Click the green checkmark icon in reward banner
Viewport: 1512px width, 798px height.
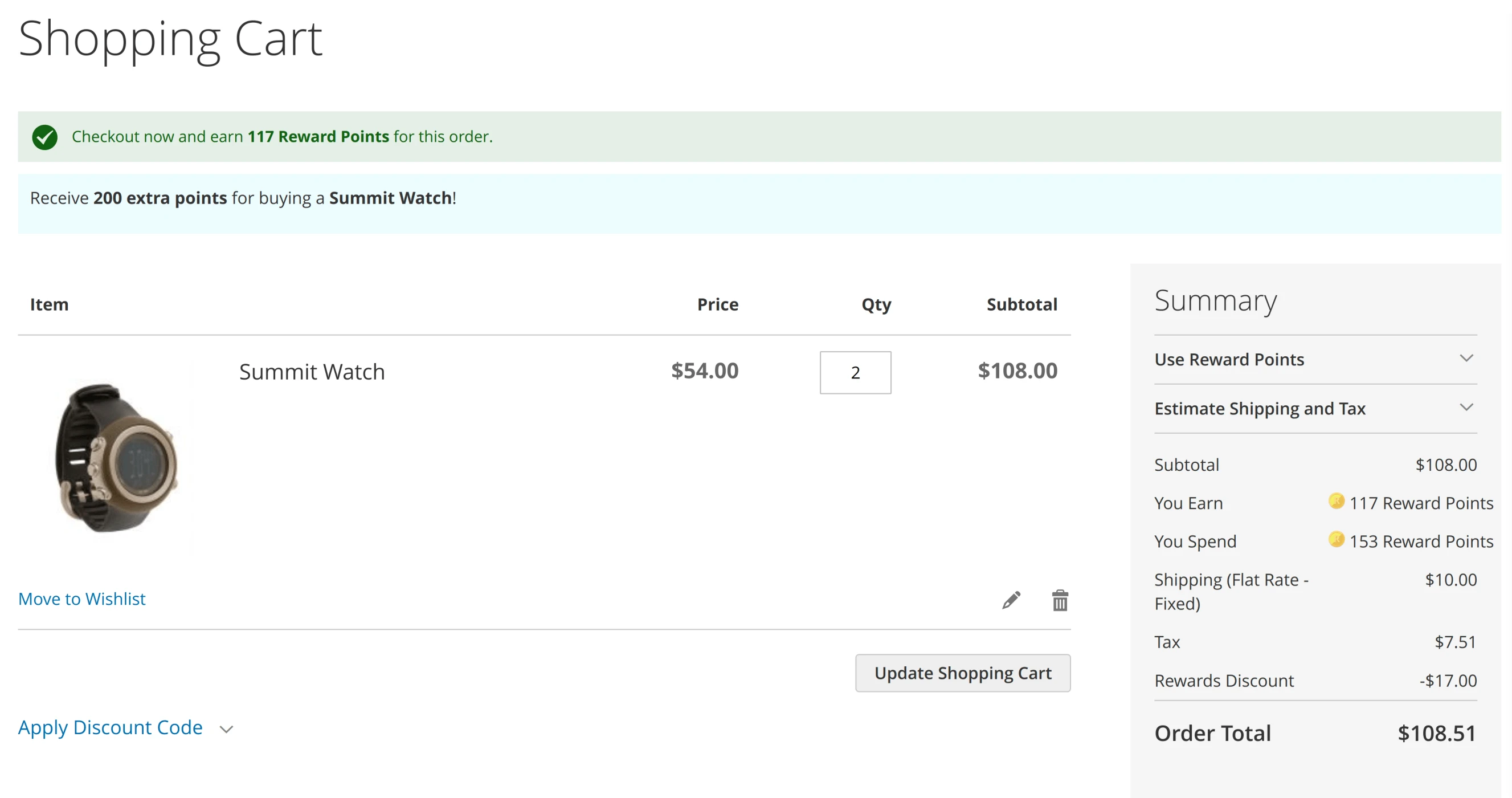(45, 137)
